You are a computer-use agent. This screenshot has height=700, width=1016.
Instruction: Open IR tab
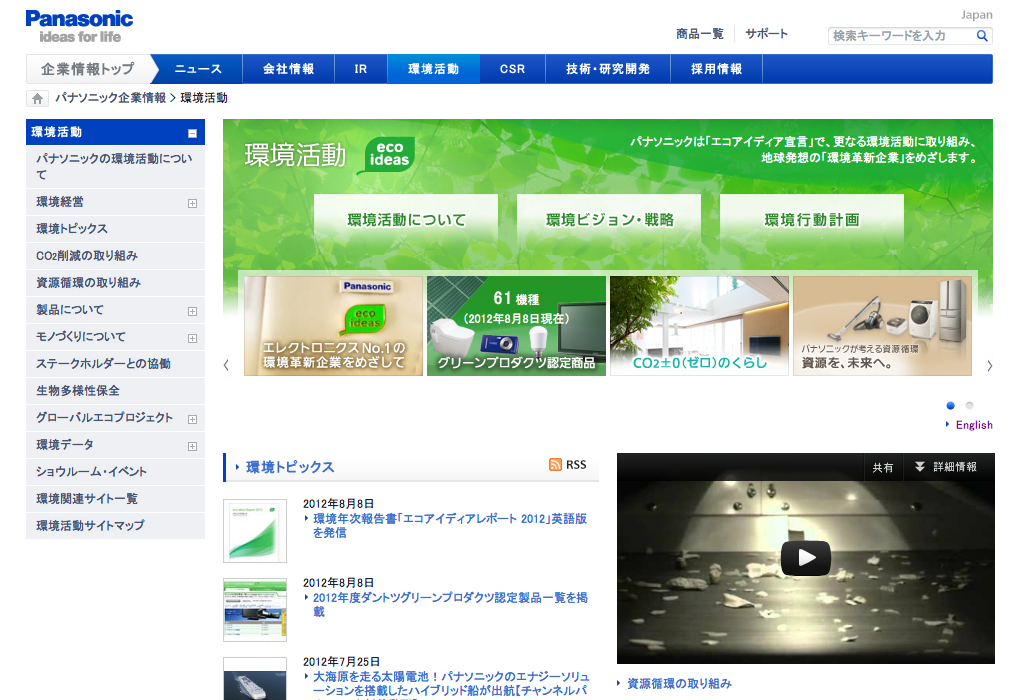click(x=361, y=69)
